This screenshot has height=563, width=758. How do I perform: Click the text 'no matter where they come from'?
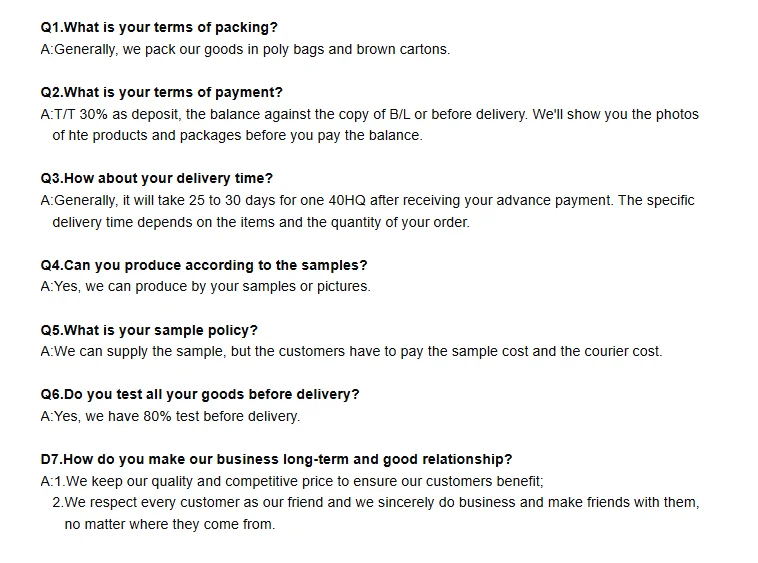click(169, 524)
